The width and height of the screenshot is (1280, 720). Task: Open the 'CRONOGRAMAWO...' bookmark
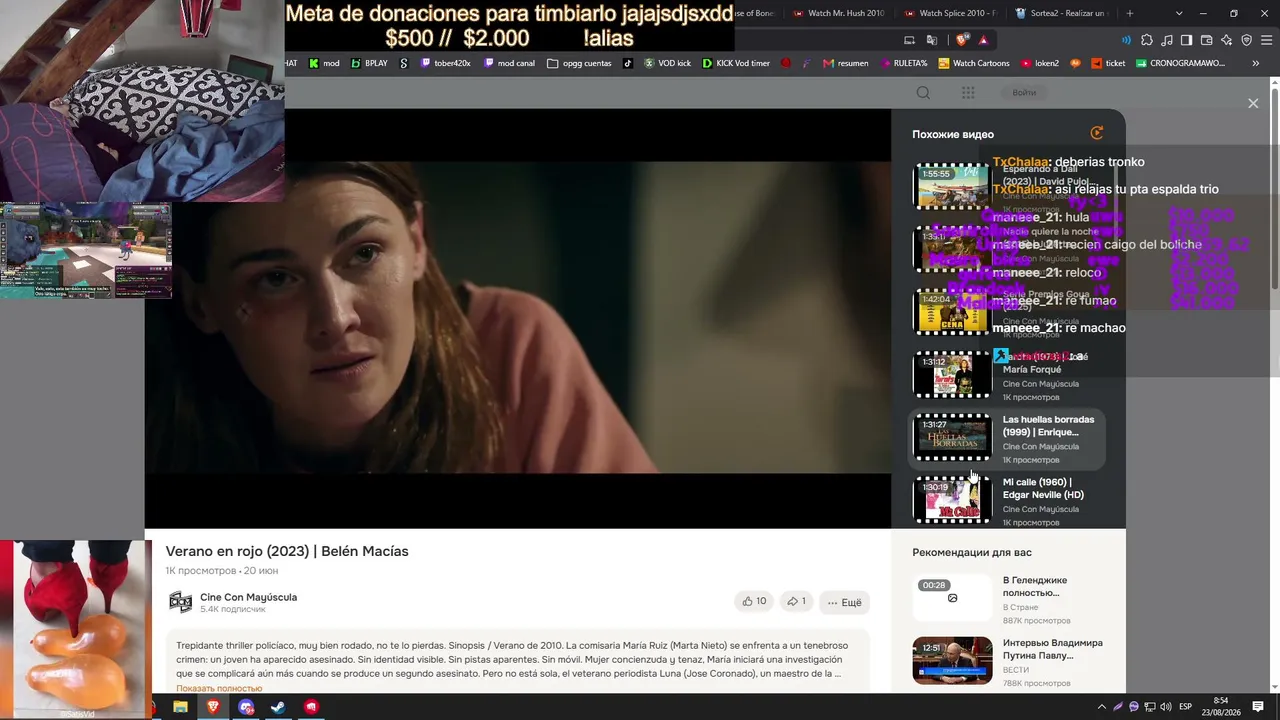coord(1180,63)
